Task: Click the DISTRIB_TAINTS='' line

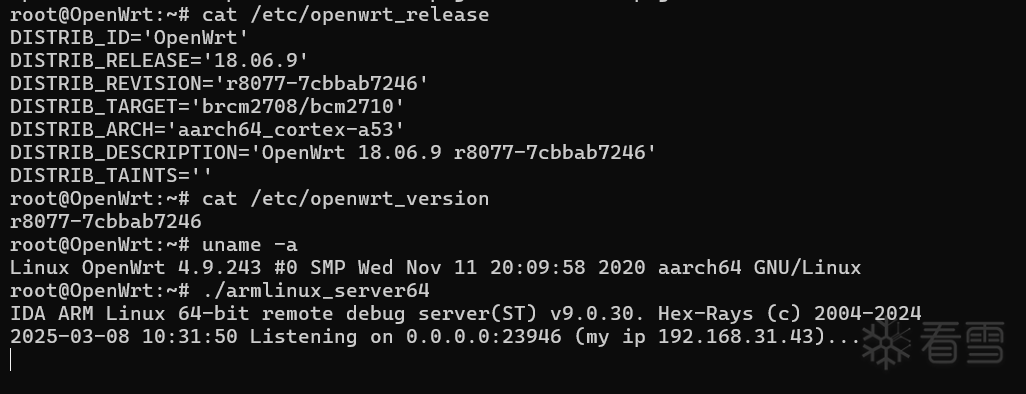Action: point(111,175)
